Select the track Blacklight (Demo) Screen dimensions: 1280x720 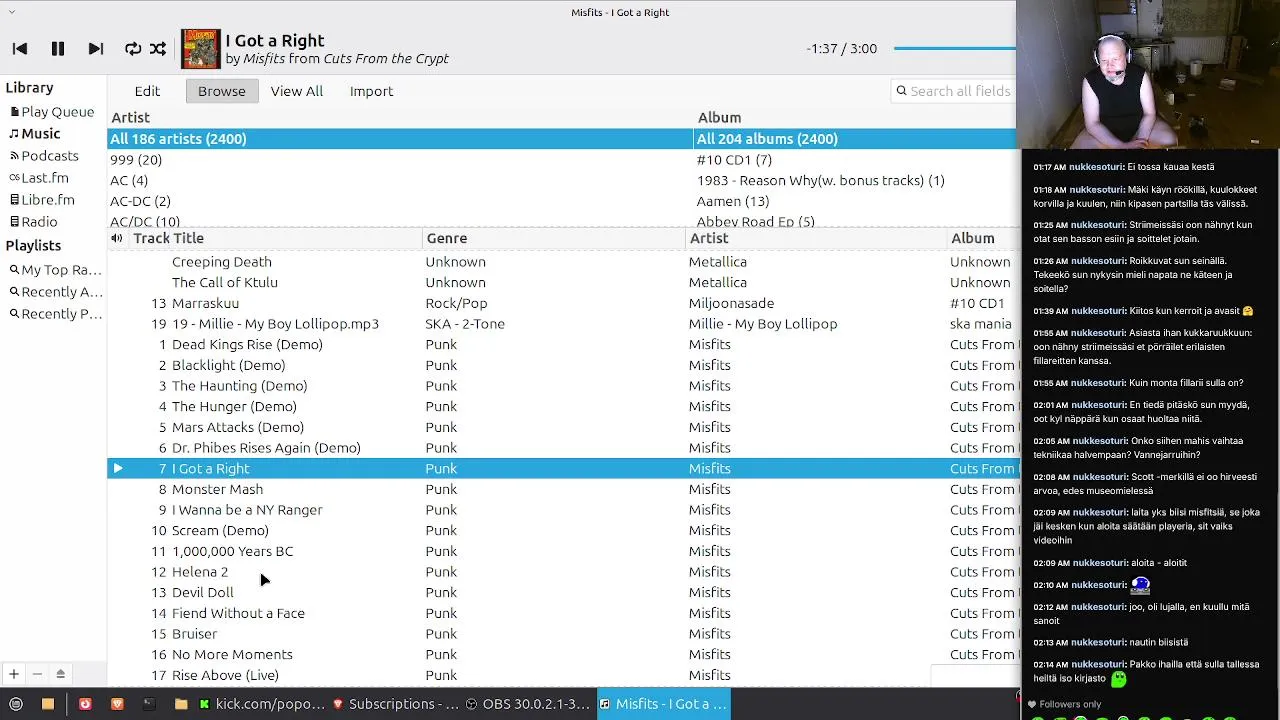(x=228, y=365)
